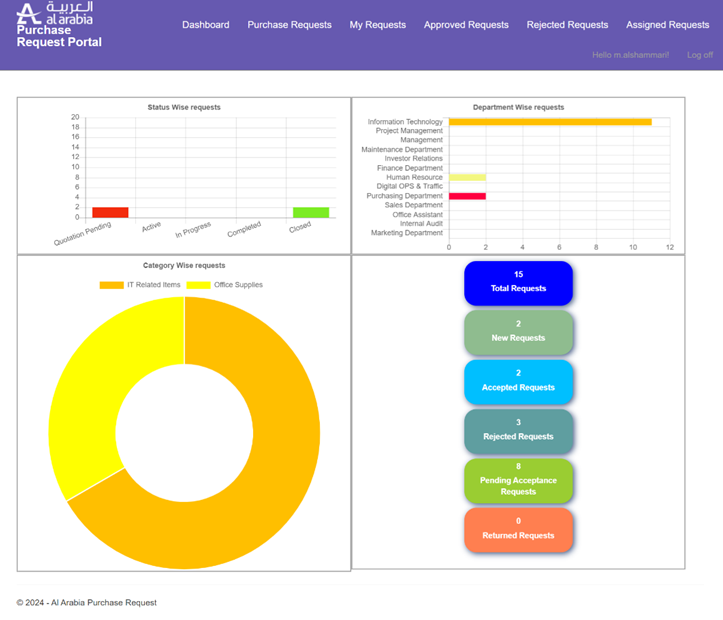The image size is (723, 620).
Task: Toggle IT Related Items legend swatch
Action: (111, 285)
